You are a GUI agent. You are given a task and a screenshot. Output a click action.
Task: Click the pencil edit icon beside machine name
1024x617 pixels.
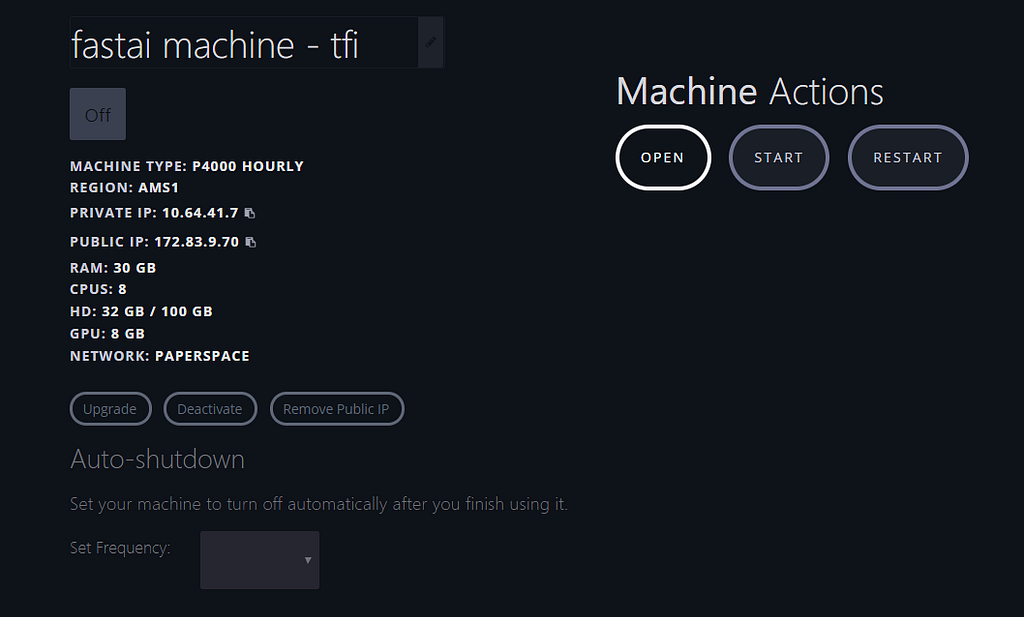coord(431,42)
